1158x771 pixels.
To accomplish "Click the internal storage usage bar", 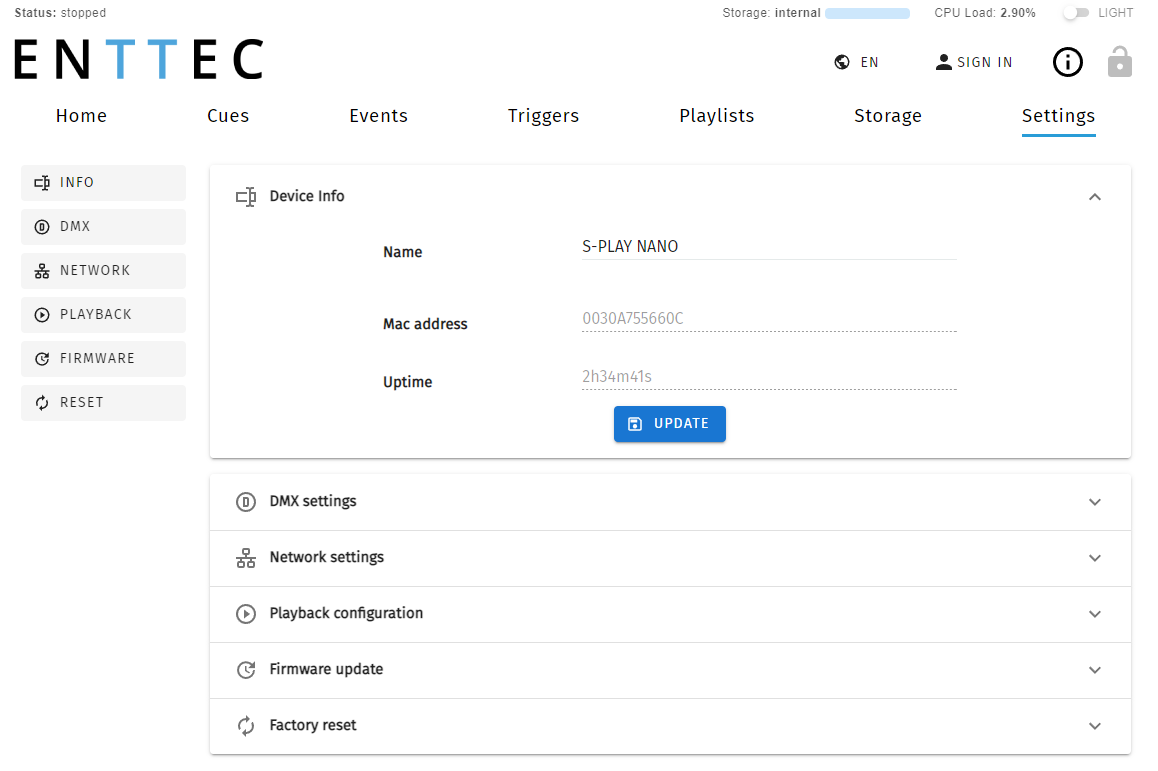I will [867, 13].
